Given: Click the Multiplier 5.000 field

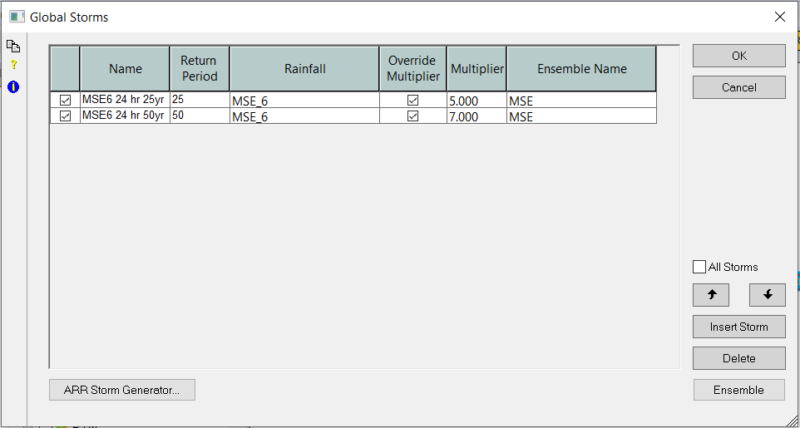Looking at the screenshot, I should (x=476, y=101).
